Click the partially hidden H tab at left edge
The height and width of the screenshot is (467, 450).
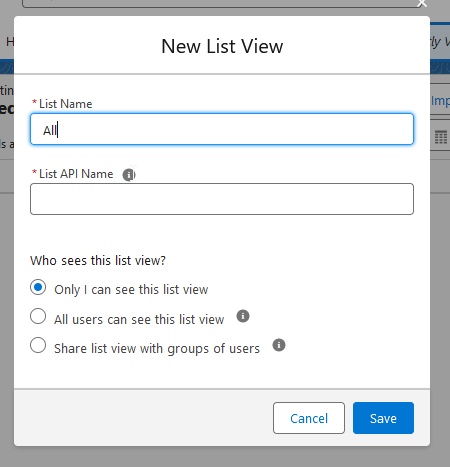(10, 42)
